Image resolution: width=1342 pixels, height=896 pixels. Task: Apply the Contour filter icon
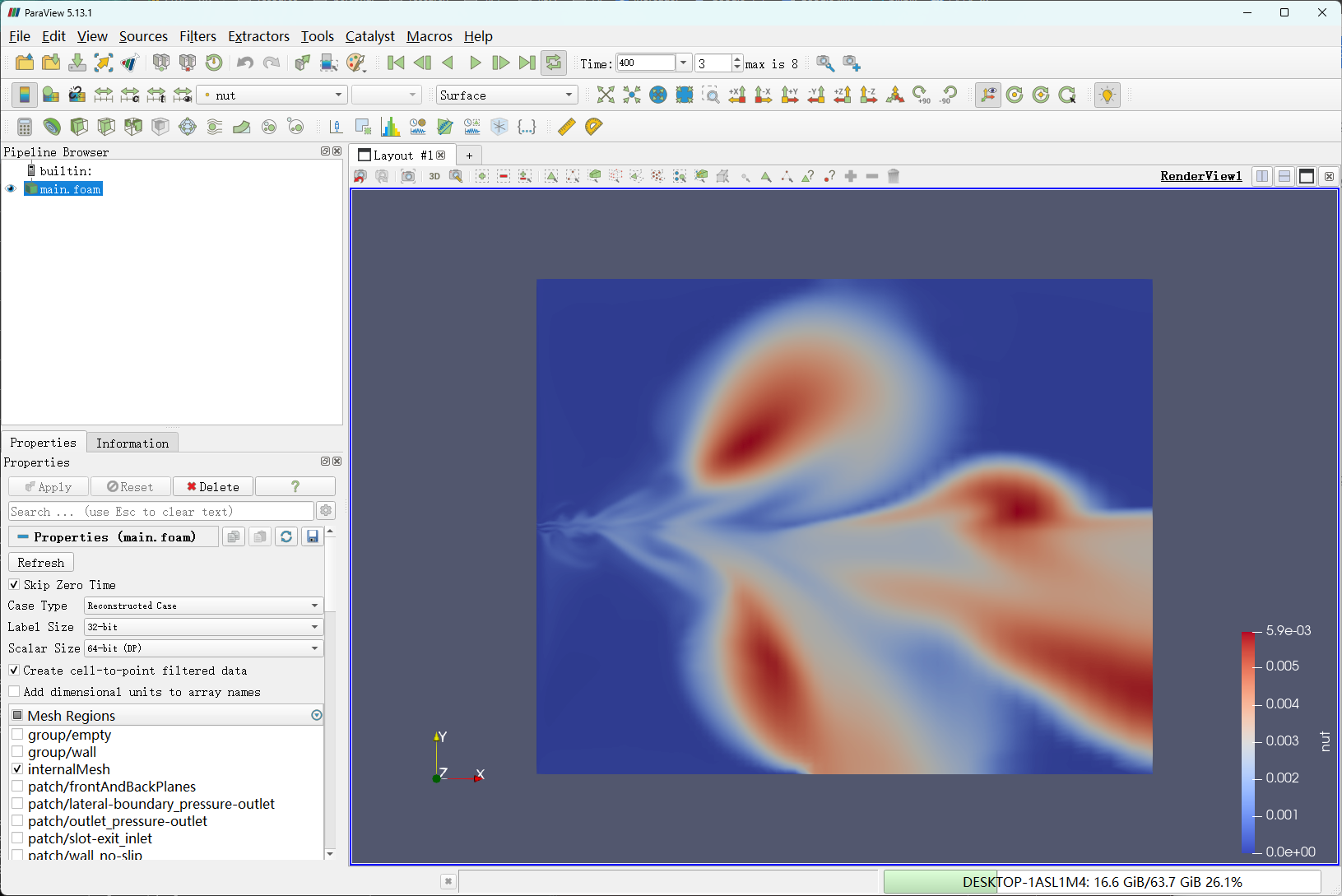(52, 127)
